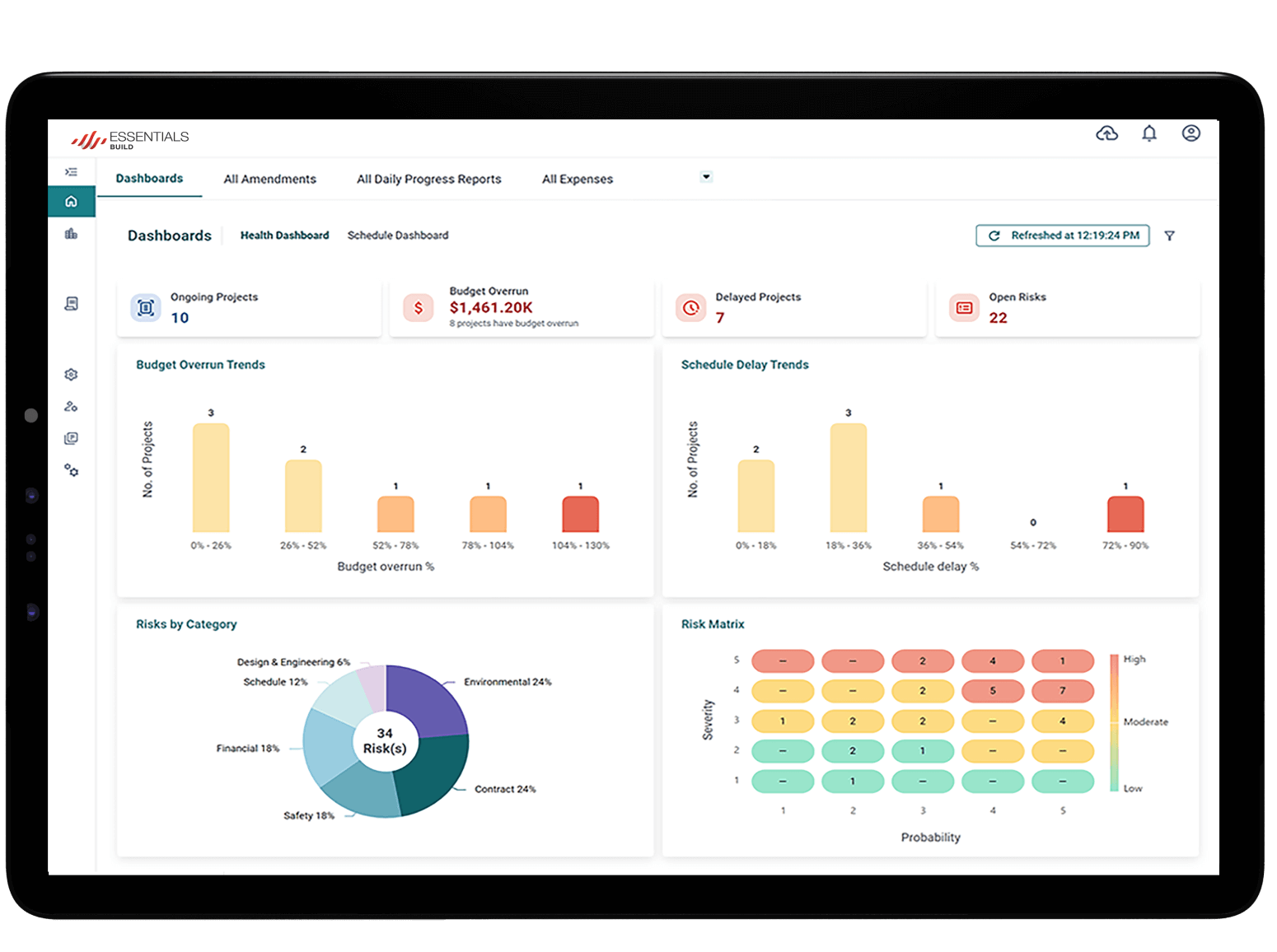
Task: Expand the collapsed sidebar menu
Action: (x=72, y=172)
